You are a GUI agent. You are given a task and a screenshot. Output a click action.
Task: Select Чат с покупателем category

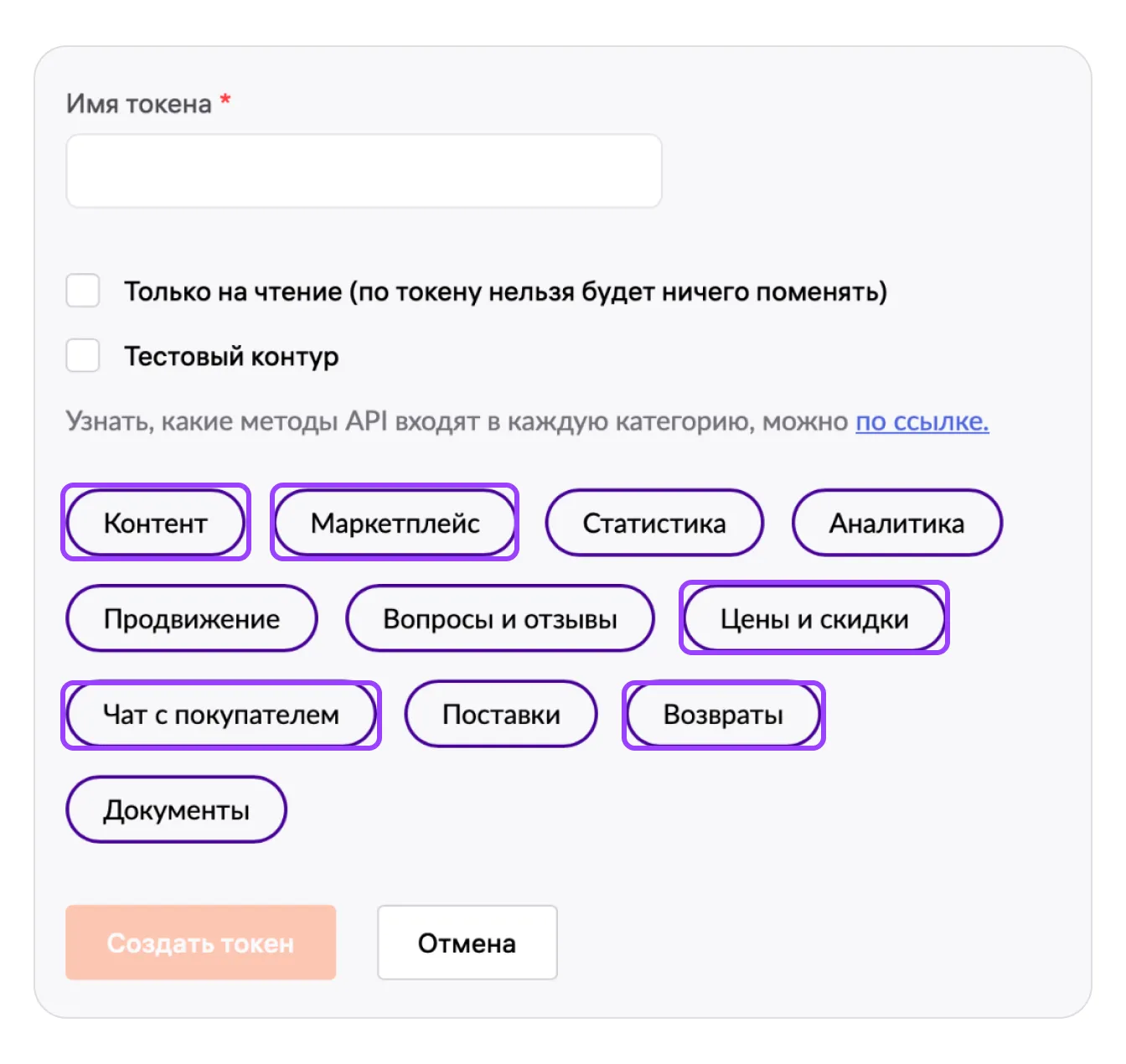click(x=221, y=715)
